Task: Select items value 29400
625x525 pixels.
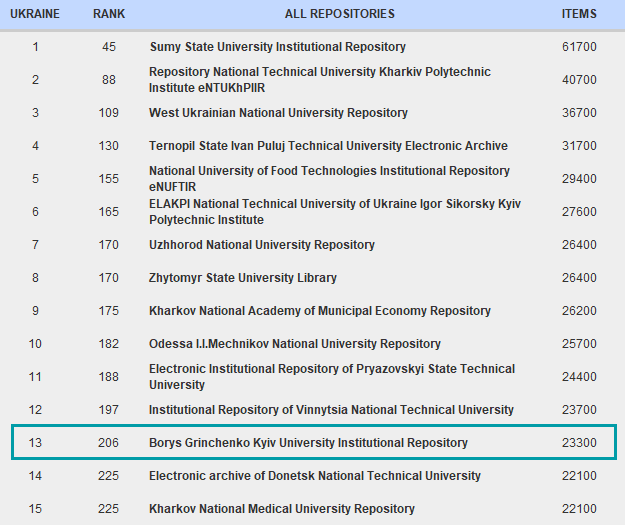Action: pos(579,179)
